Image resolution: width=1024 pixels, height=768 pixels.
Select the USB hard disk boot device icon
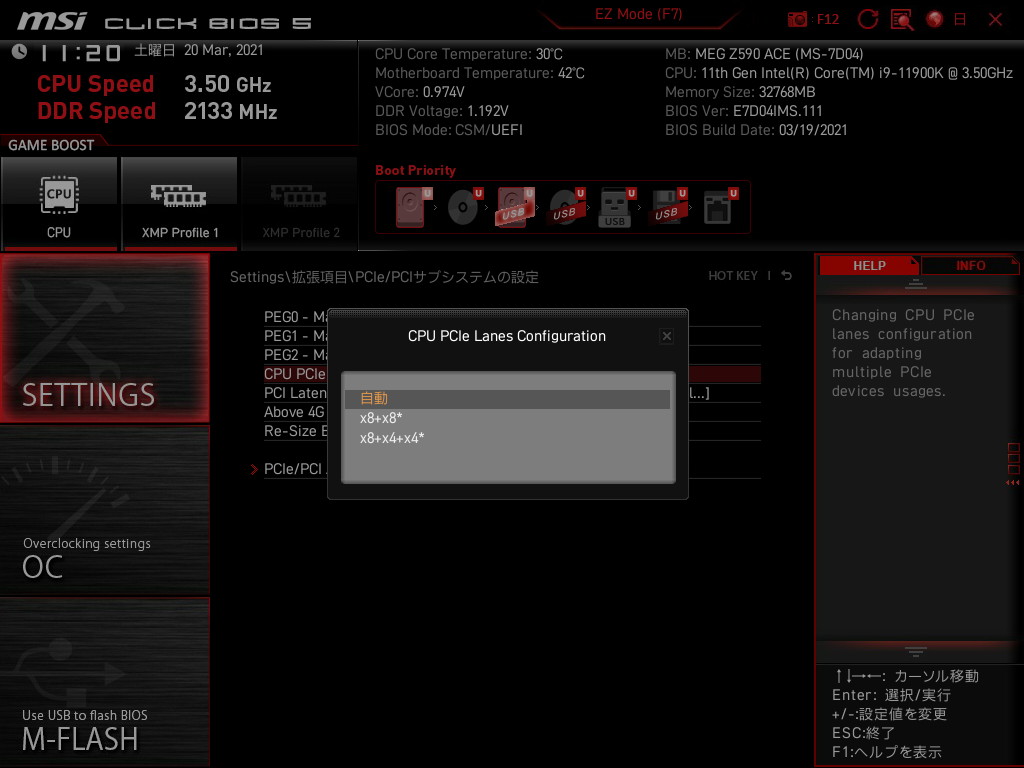point(515,207)
